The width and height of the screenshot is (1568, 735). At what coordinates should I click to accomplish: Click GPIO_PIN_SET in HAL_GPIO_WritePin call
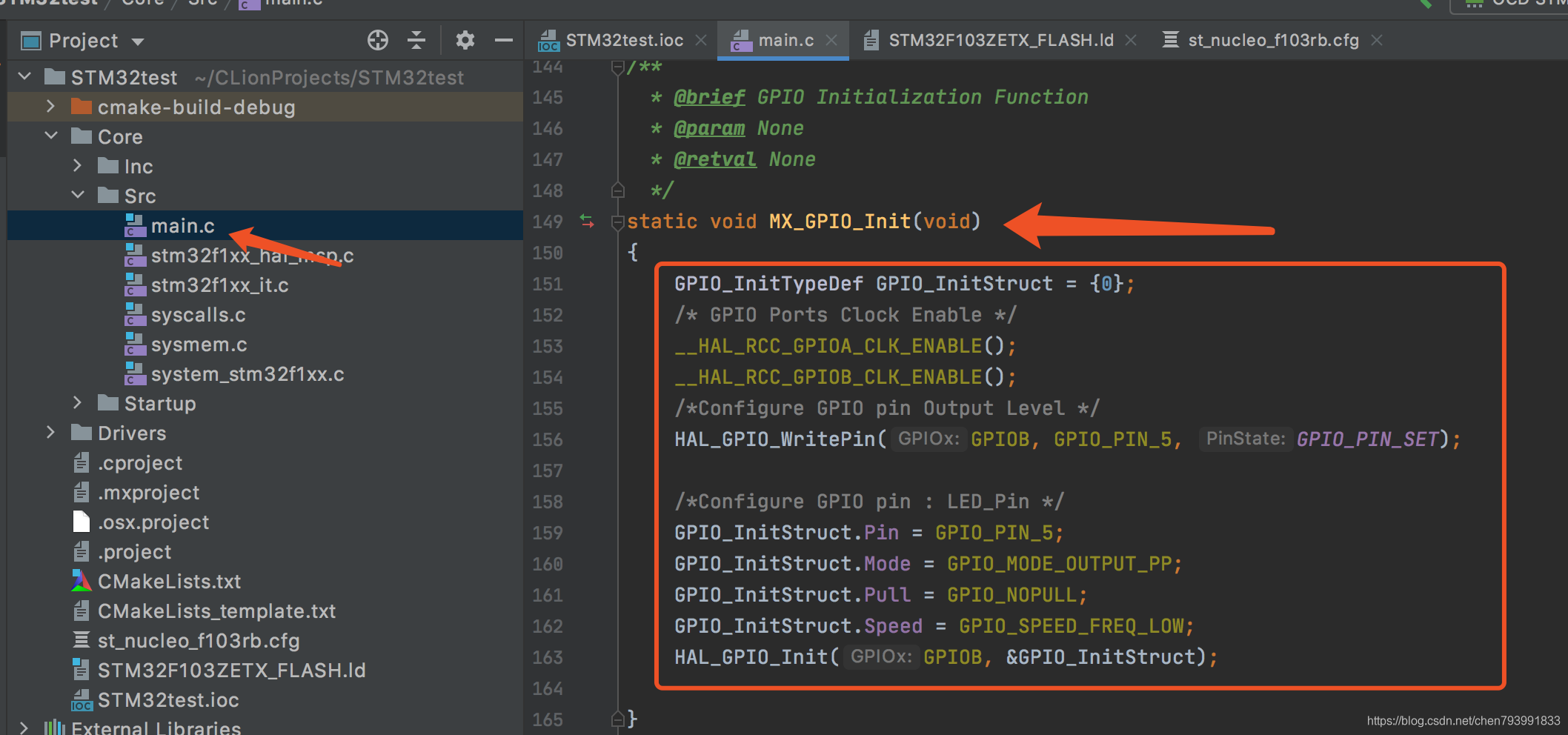point(1367,439)
